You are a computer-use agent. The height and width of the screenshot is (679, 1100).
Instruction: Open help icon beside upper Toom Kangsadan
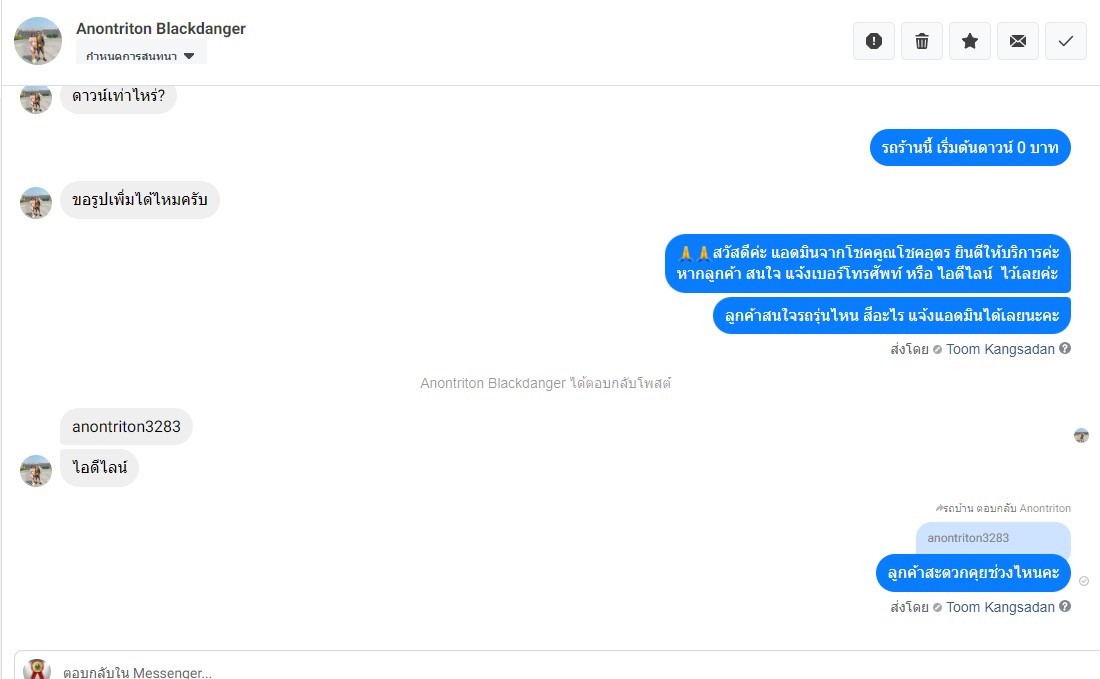[1065, 349]
